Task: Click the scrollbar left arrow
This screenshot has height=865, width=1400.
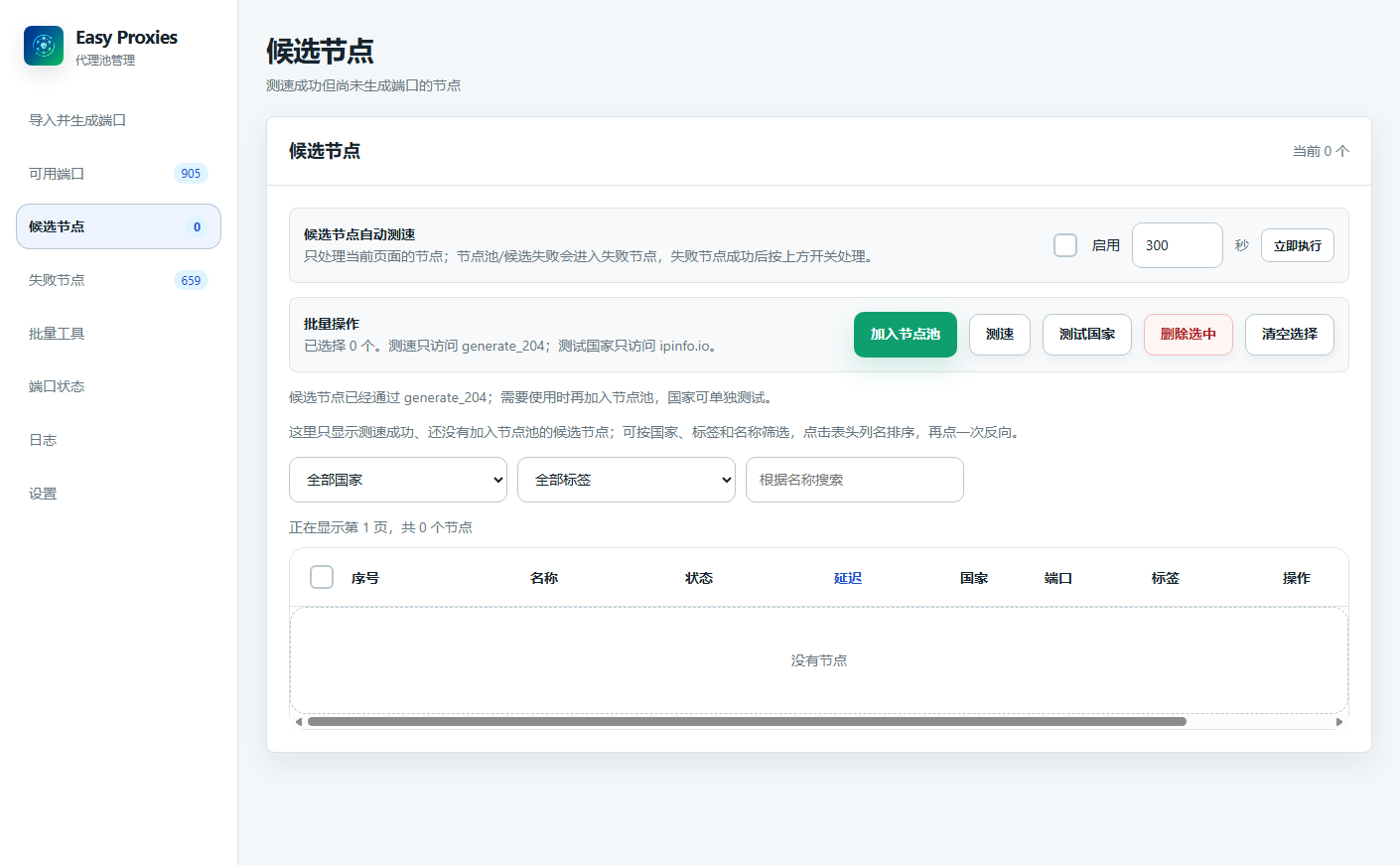Action: click(x=299, y=722)
